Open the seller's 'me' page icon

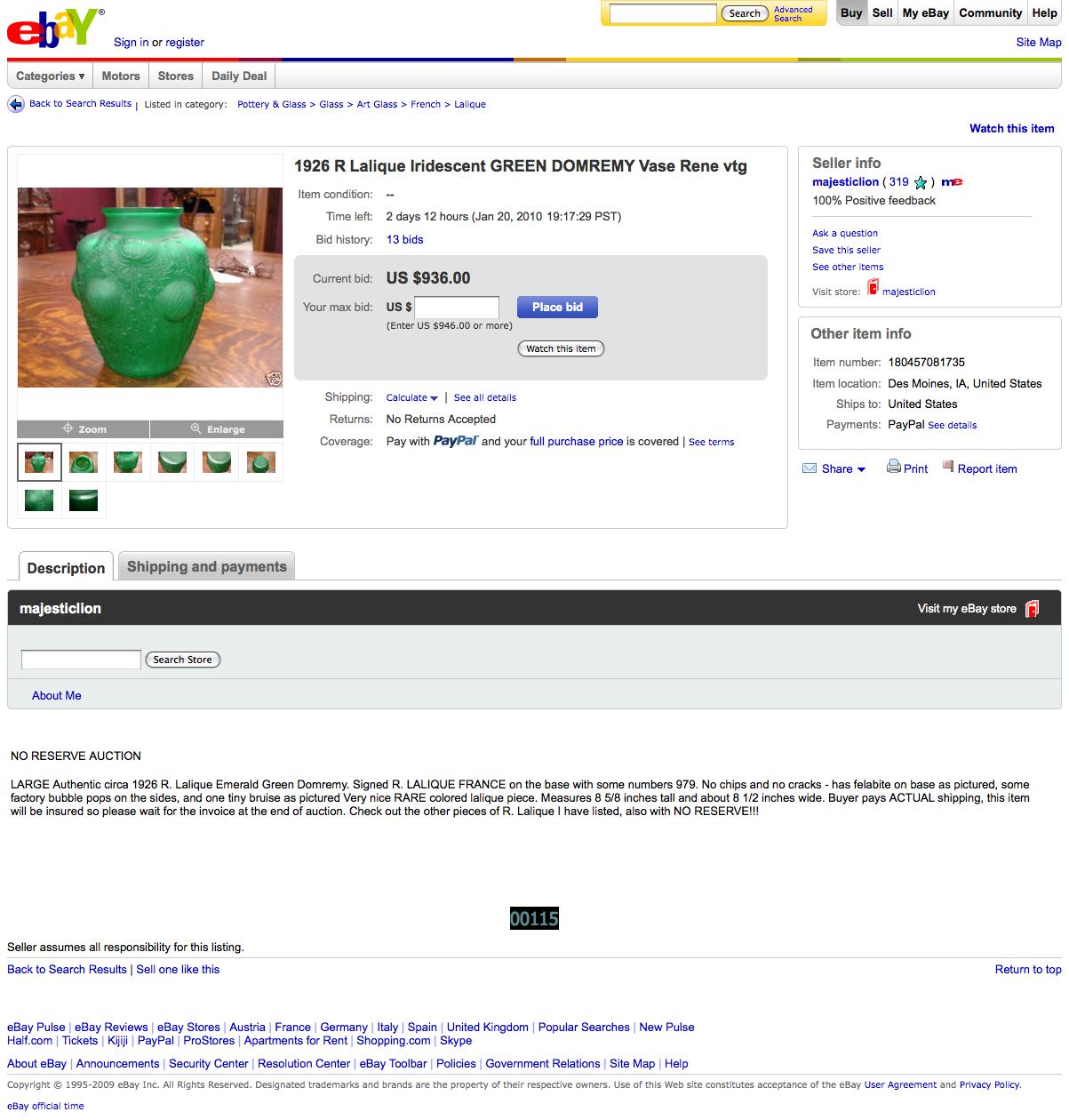pos(952,182)
